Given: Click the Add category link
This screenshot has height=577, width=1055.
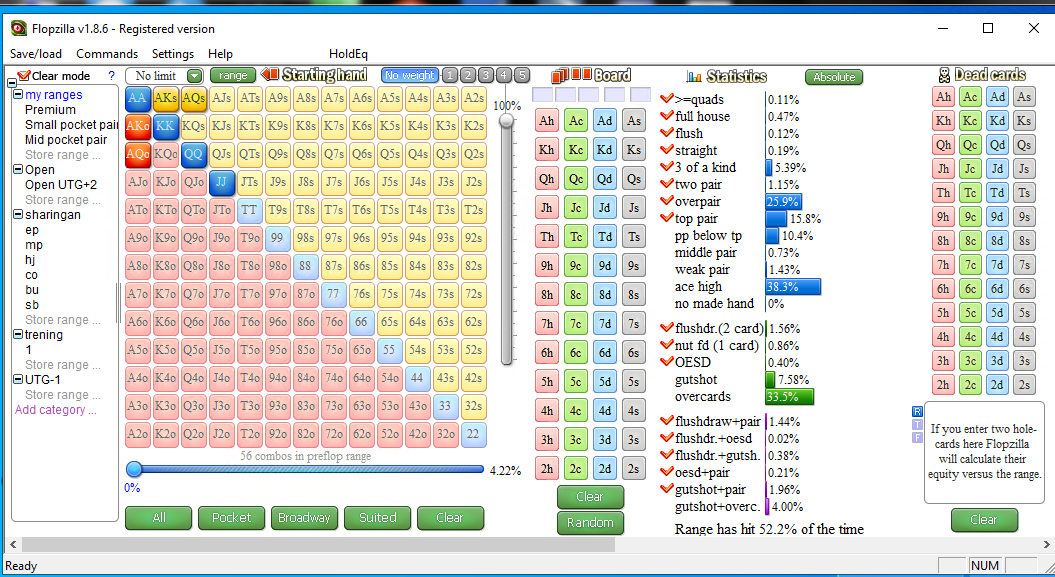Looking at the screenshot, I should pos(56,410).
